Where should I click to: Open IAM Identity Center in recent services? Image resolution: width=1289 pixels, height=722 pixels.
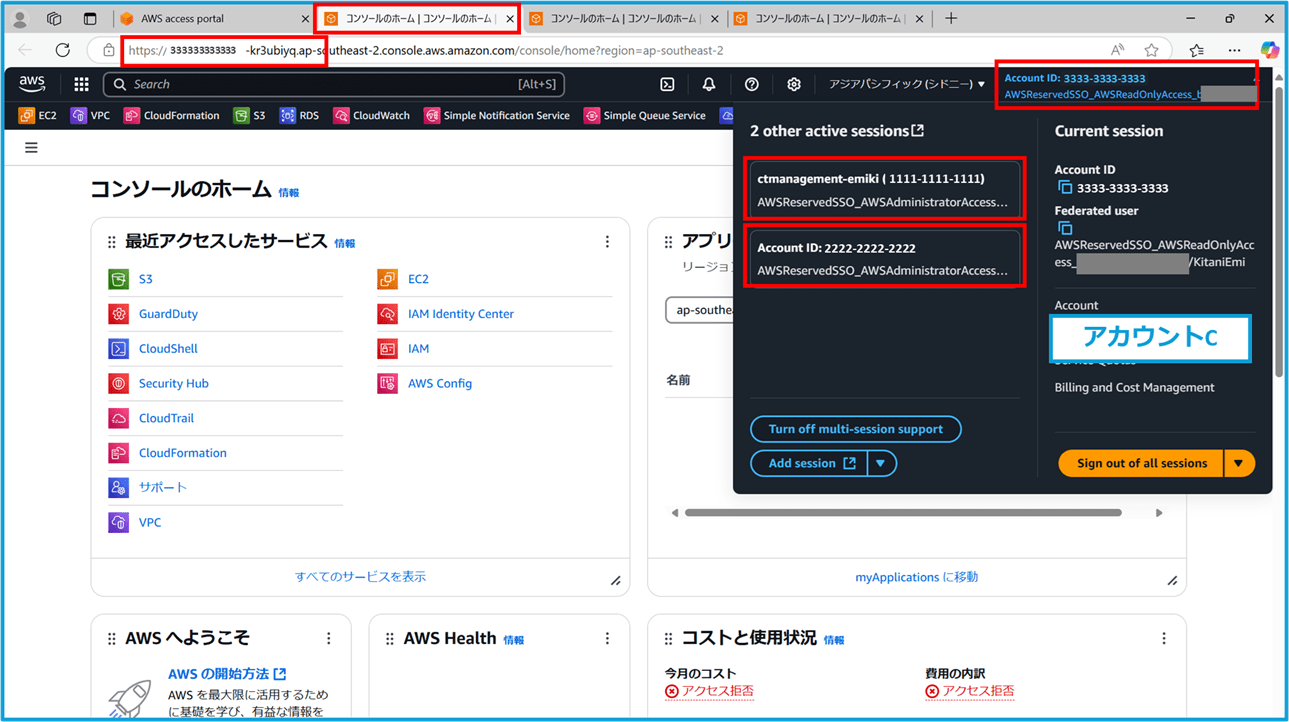click(461, 314)
